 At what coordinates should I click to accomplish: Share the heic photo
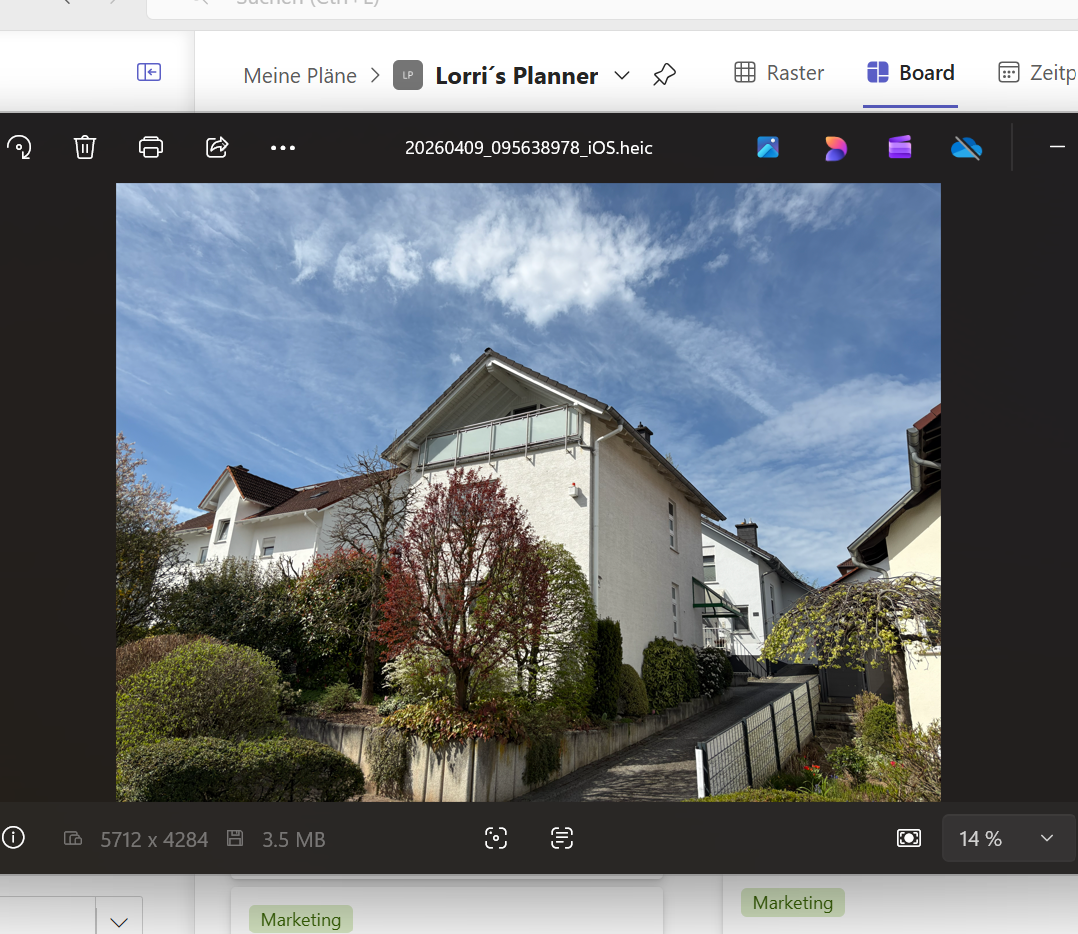coord(217,147)
